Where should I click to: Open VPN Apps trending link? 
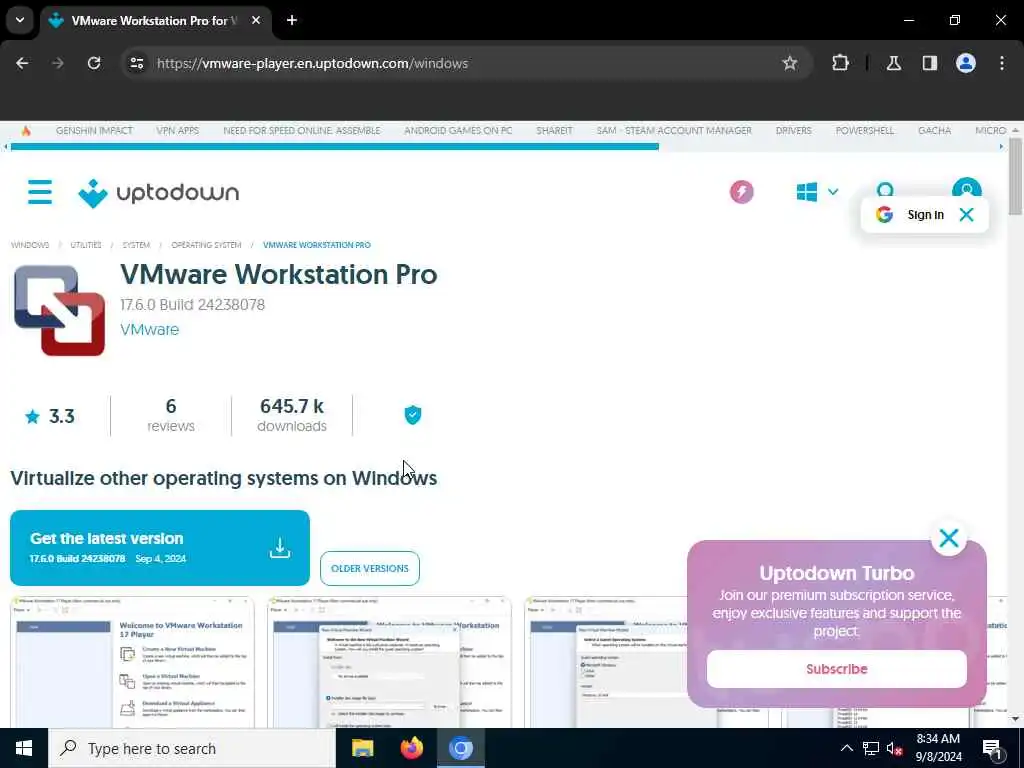pyautogui.click(x=178, y=131)
